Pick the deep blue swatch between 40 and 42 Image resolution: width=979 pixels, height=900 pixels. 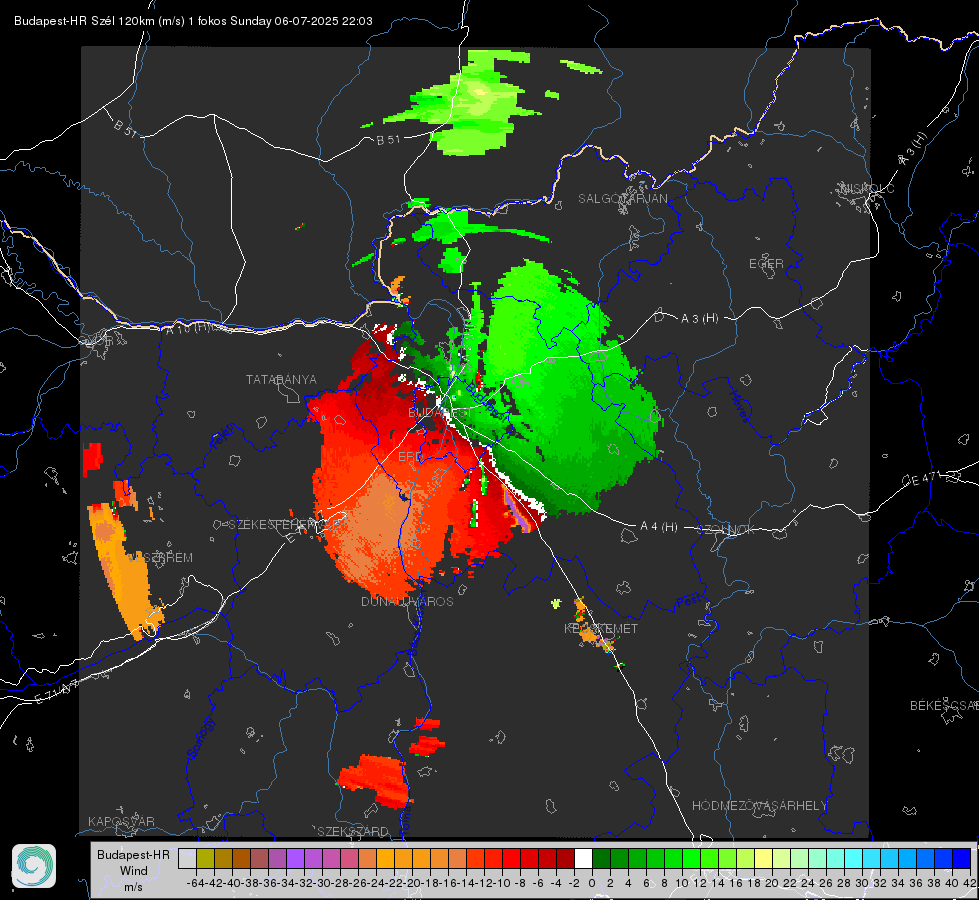point(962,859)
